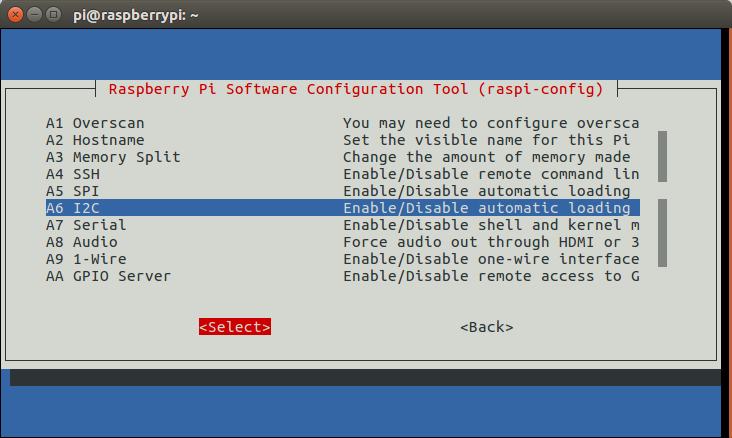This screenshot has width=732, height=438.
Task: Click 'Enable/Disable shell and kernel m' description
Action: point(491,225)
